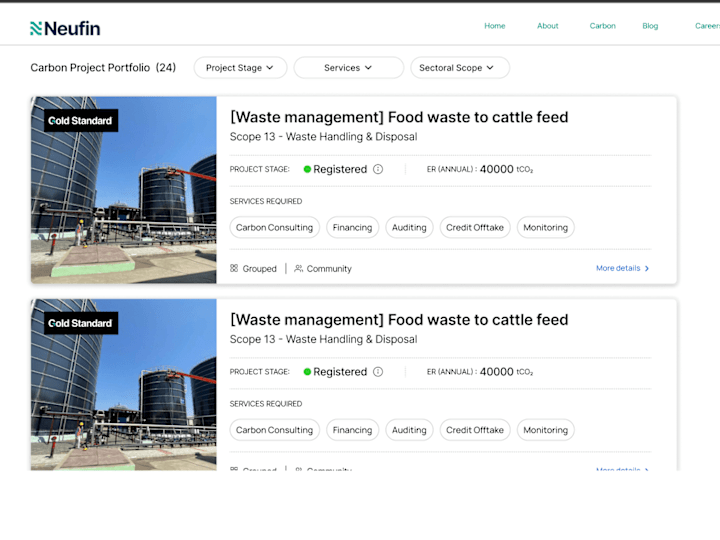The height and width of the screenshot is (540, 720).
Task: Open the Sectoral Scope dropdown
Action: pos(459,68)
